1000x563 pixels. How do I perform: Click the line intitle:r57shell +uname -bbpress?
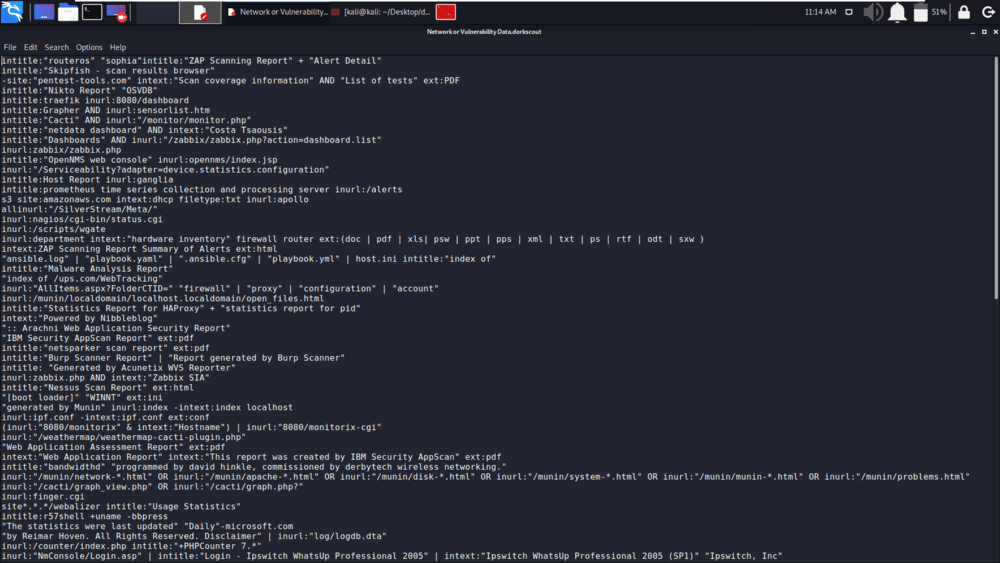pos(85,516)
